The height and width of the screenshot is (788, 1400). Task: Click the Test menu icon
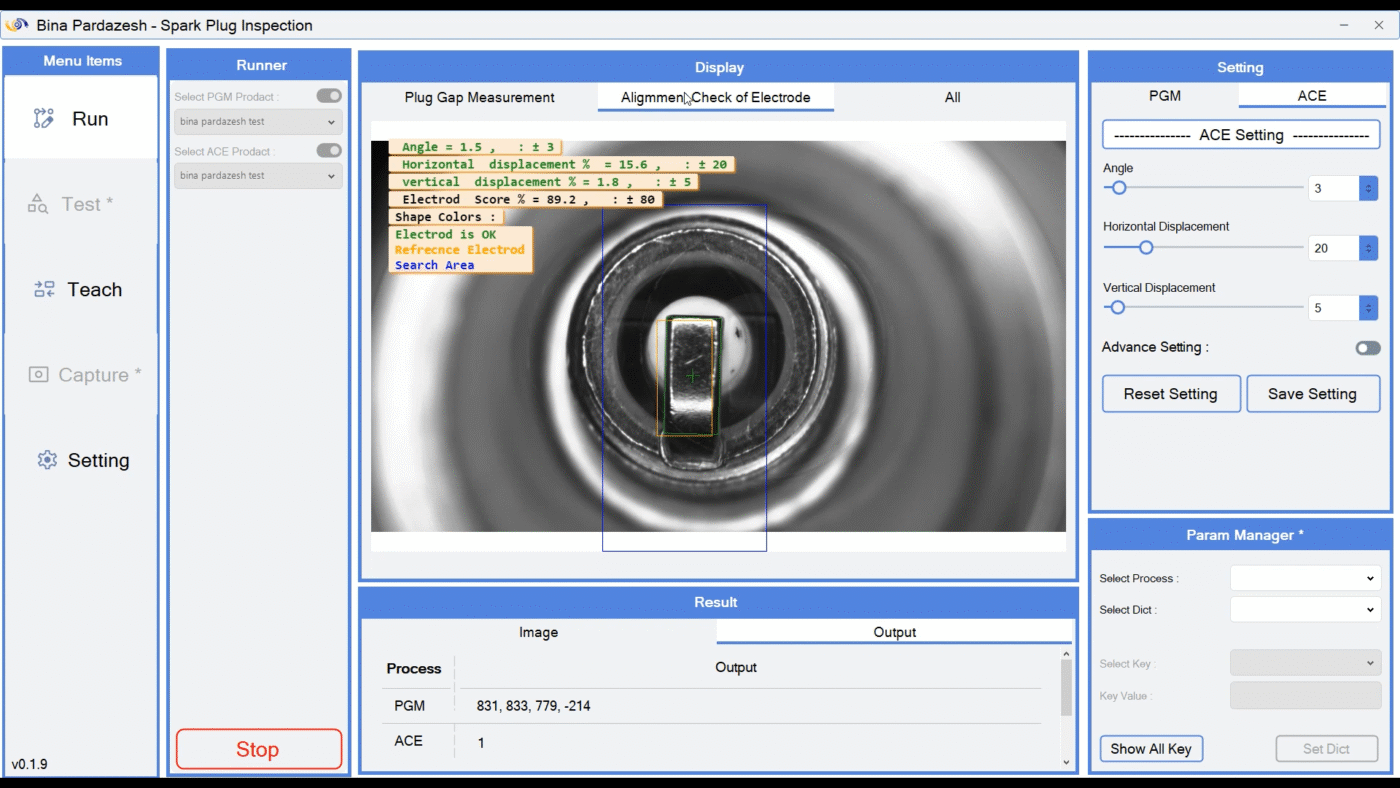[38, 204]
